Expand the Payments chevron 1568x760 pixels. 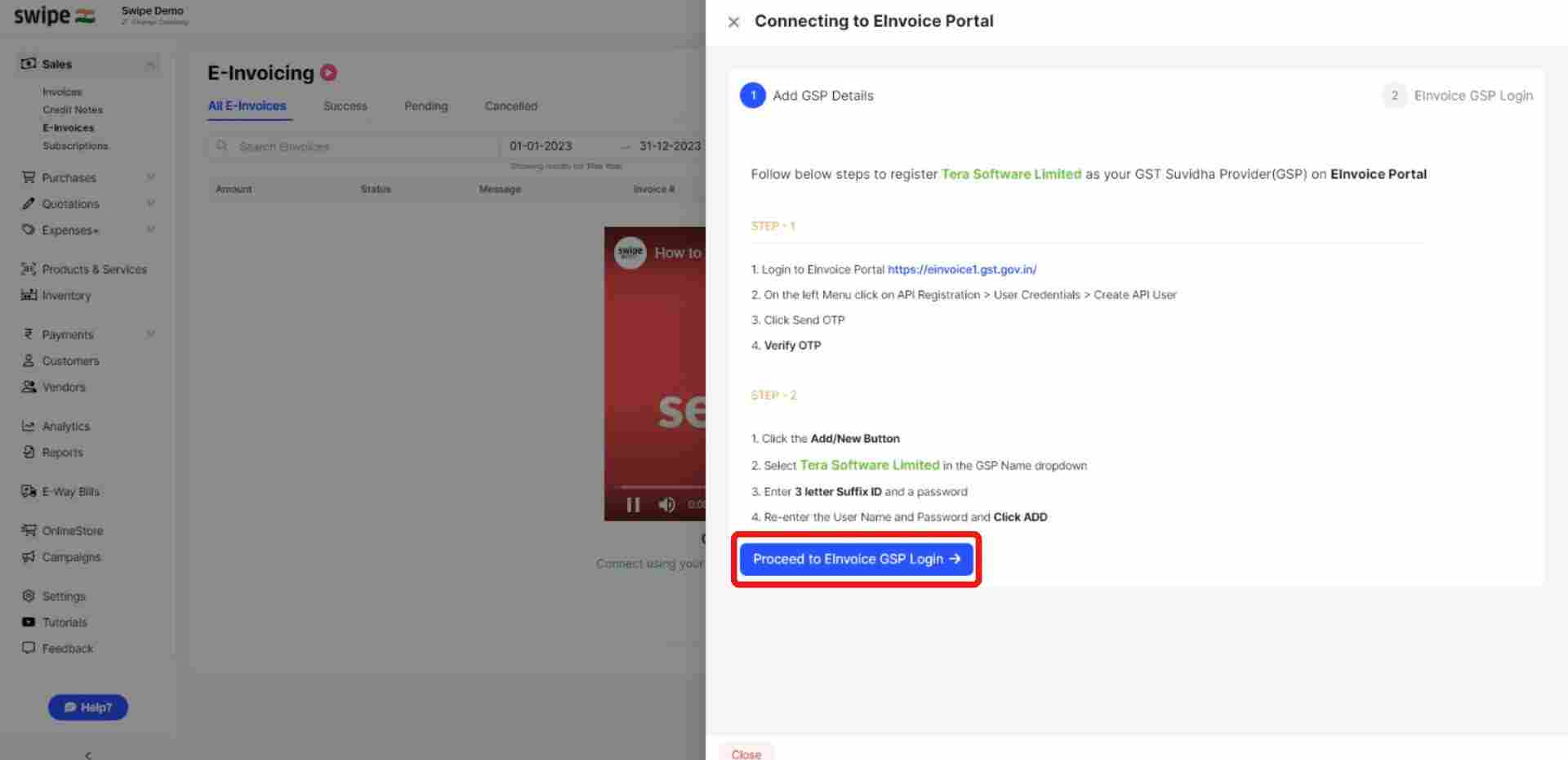point(150,334)
